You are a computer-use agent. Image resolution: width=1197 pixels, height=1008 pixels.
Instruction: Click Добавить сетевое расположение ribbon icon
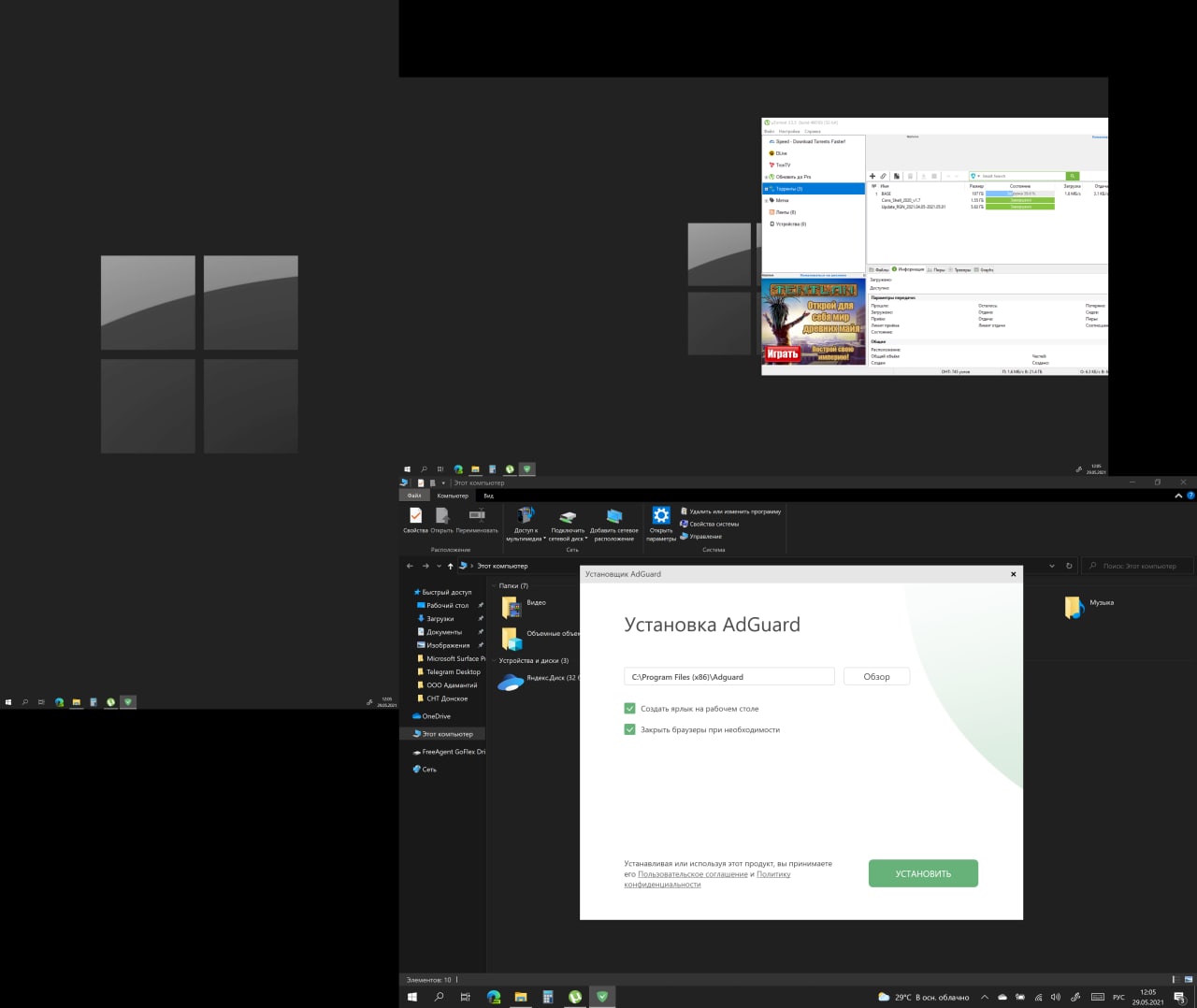[614, 525]
